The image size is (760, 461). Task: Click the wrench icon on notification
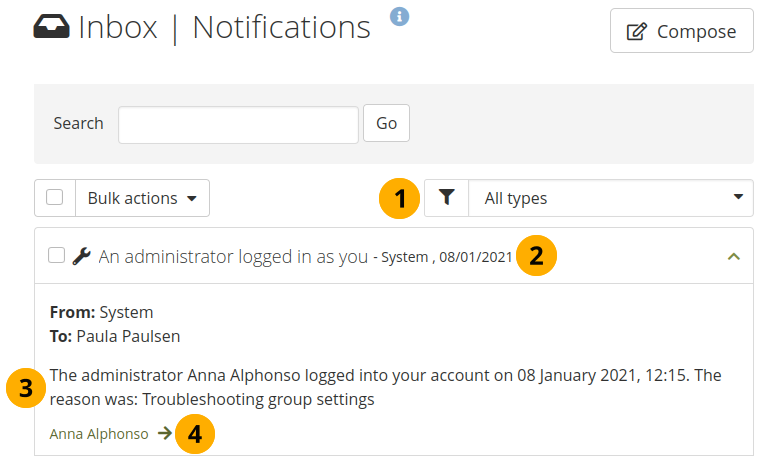81,256
